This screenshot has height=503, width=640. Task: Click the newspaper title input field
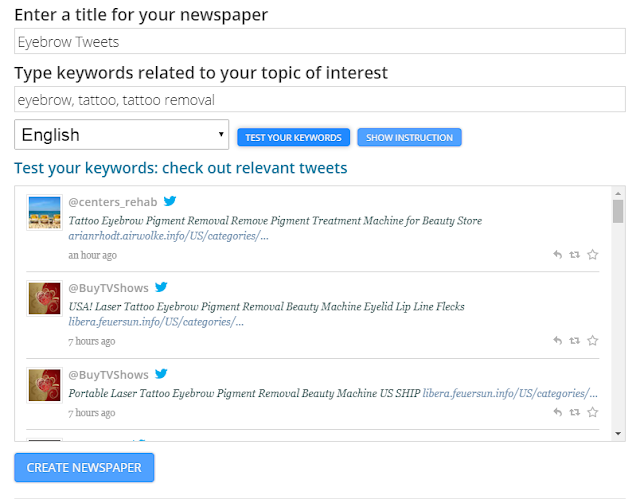point(320,41)
